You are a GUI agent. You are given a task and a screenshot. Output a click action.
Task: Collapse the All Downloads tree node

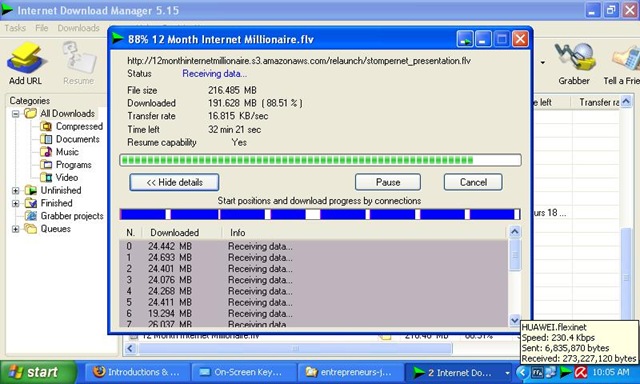pyautogui.click(x=16, y=114)
